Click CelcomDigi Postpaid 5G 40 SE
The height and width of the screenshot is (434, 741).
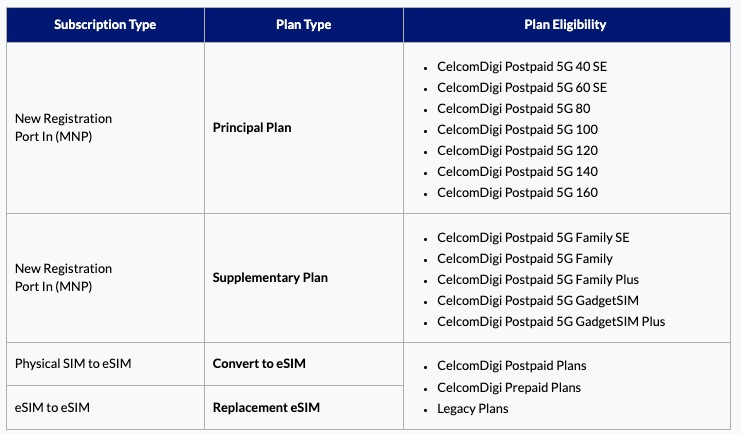tap(522, 66)
